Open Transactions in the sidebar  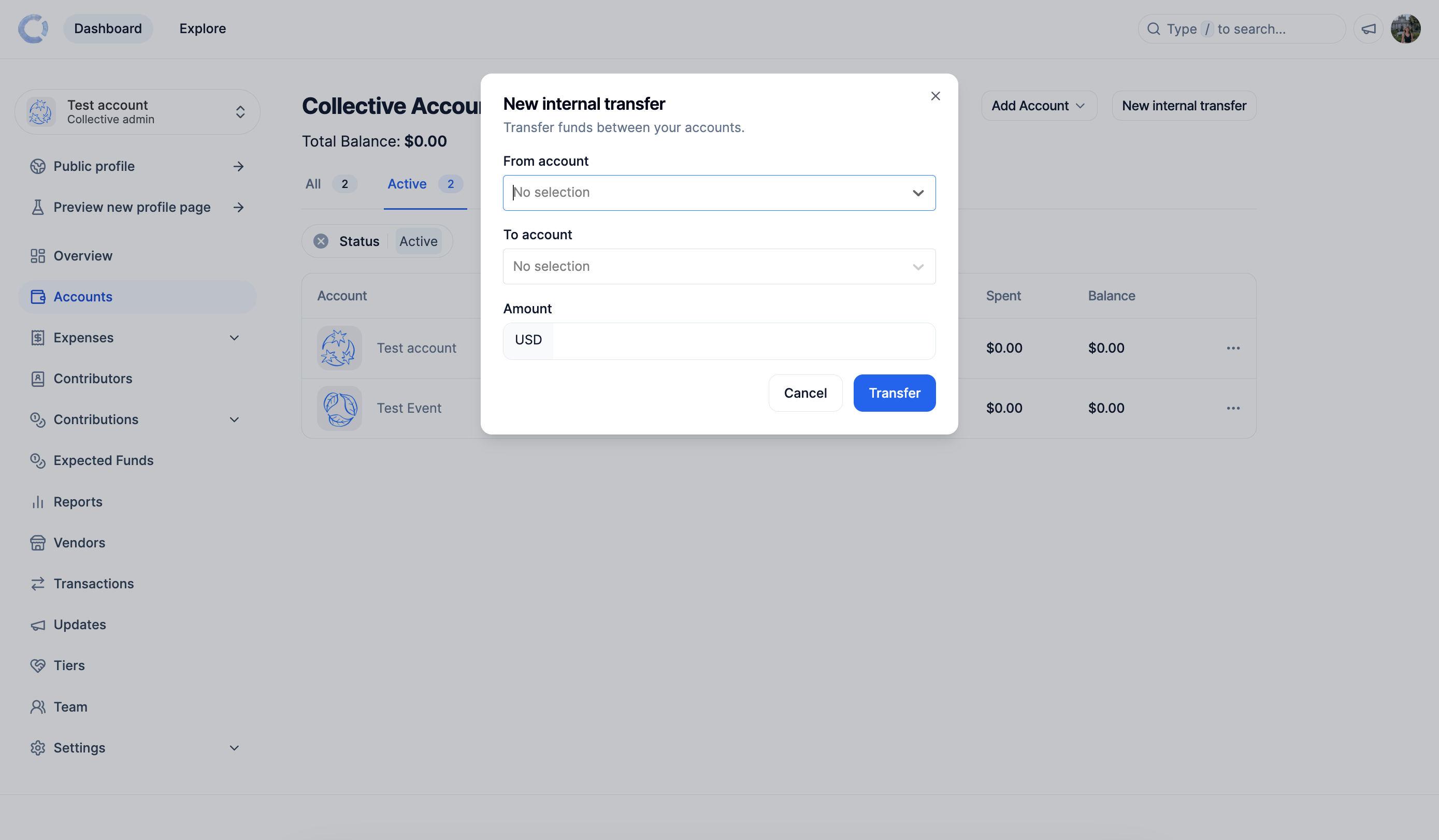pyautogui.click(x=94, y=584)
